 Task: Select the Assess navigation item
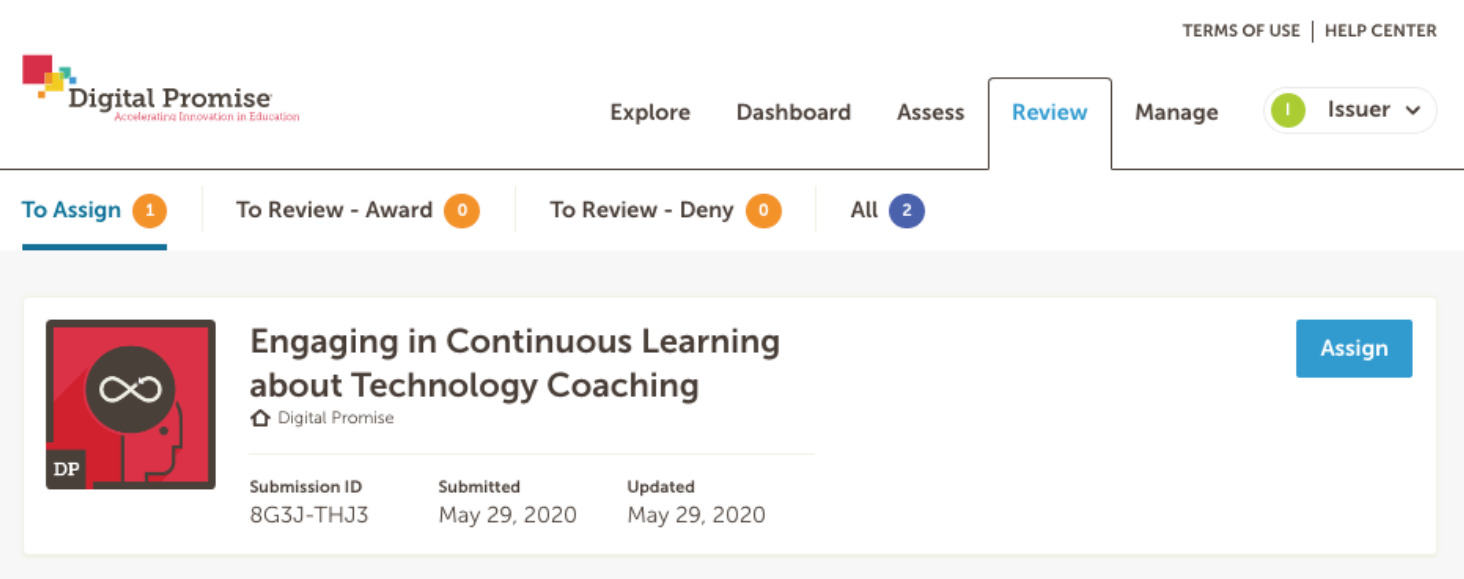click(x=931, y=112)
